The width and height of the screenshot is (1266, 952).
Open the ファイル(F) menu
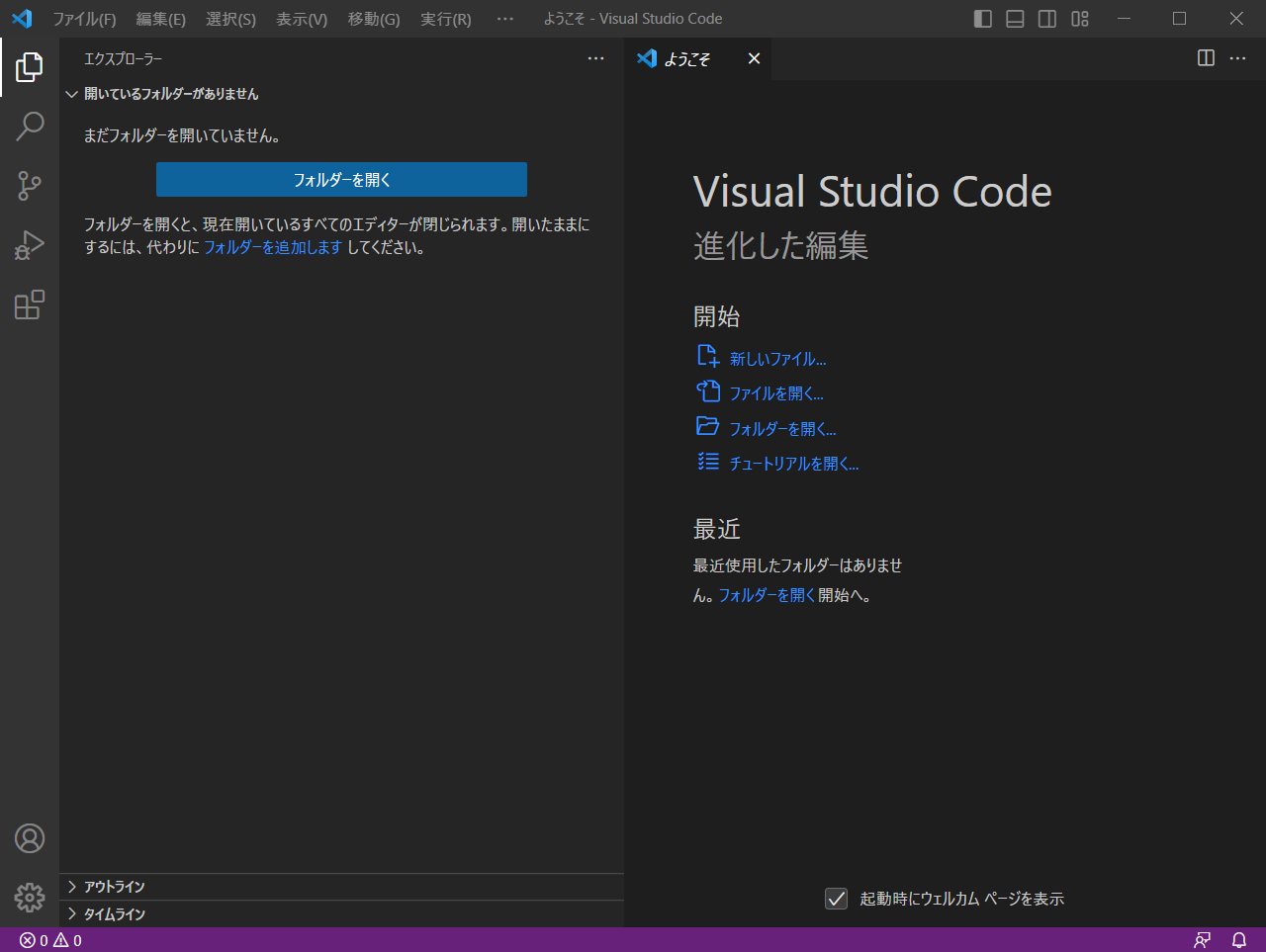(x=84, y=19)
